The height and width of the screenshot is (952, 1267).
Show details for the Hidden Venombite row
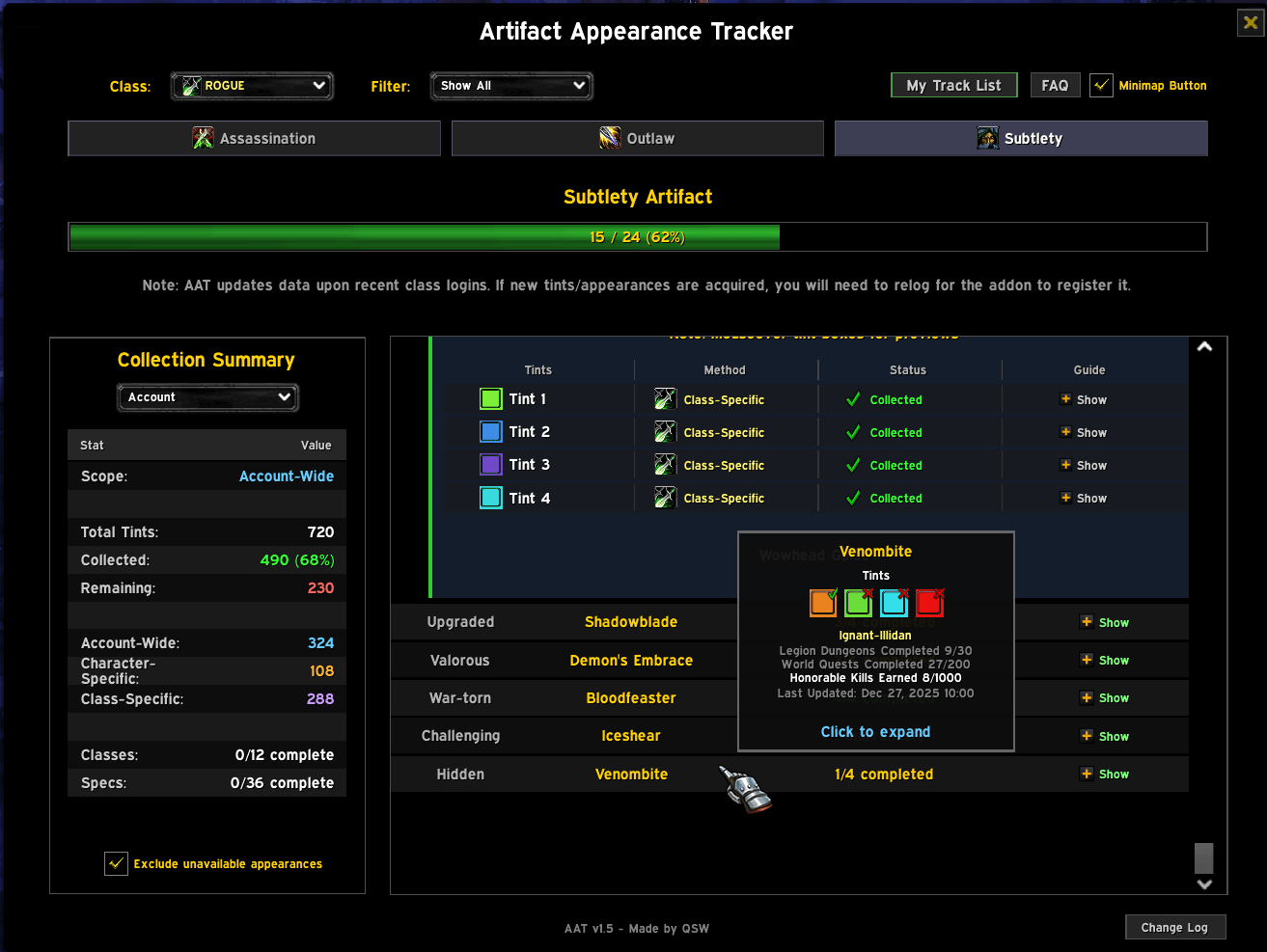(1105, 774)
